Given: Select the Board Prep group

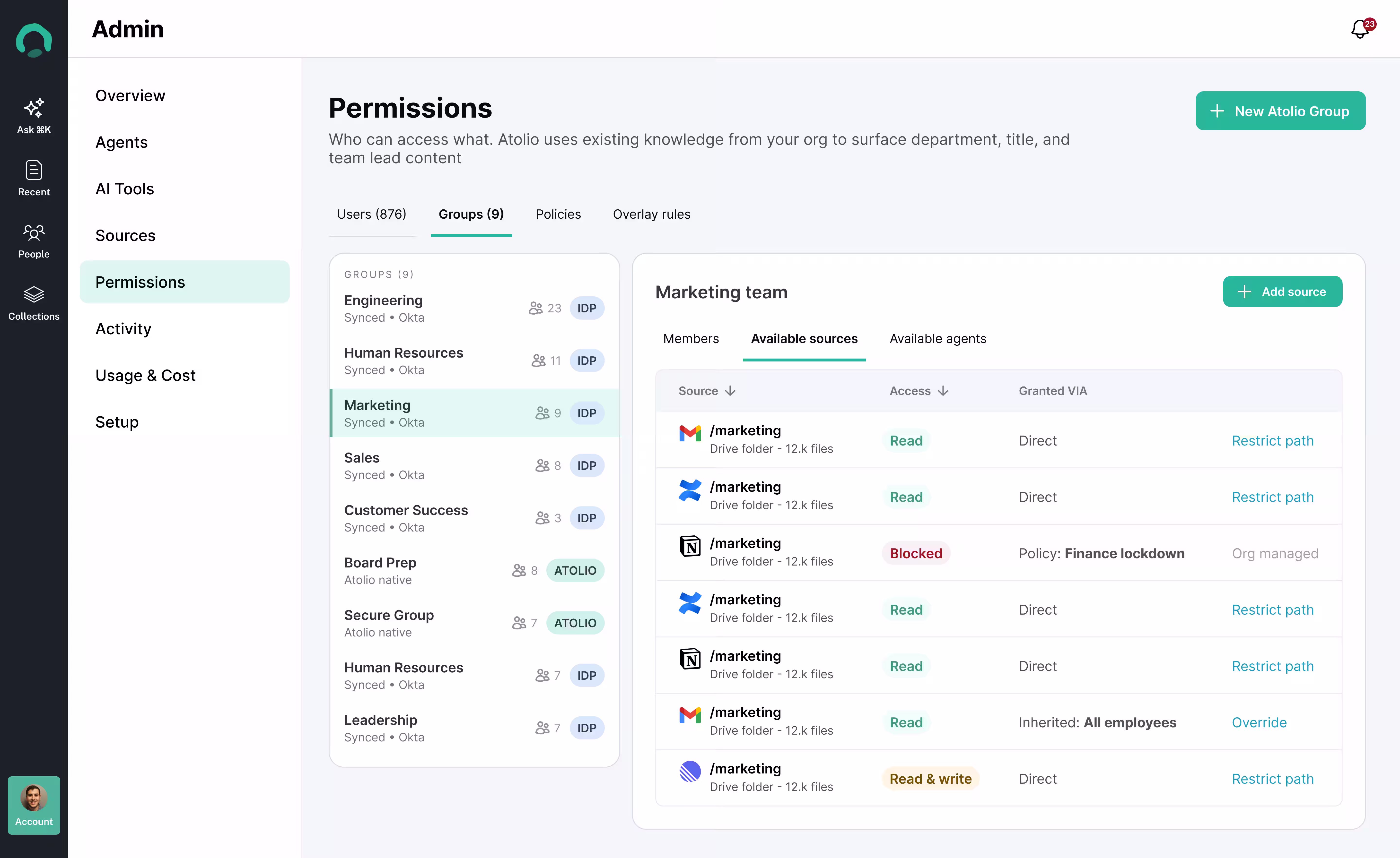Looking at the screenshot, I should 474,571.
